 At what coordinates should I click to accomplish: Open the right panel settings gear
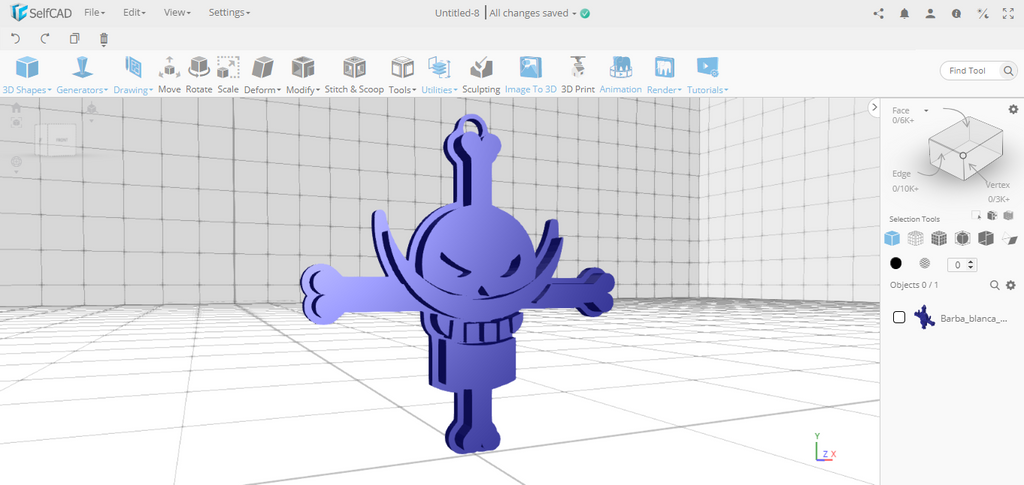click(1013, 109)
